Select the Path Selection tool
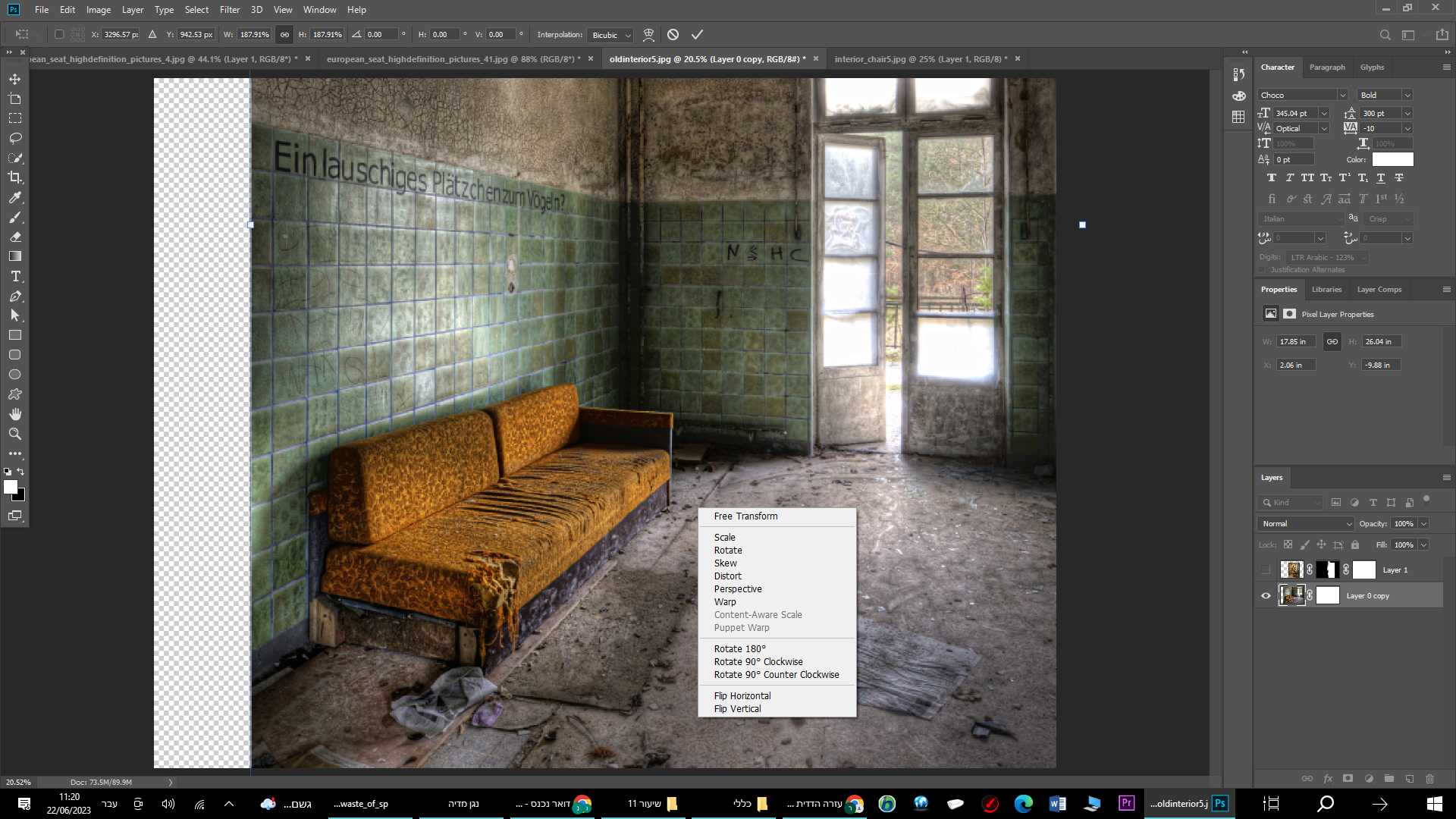The image size is (1456, 819). click(x=15, y=315)
